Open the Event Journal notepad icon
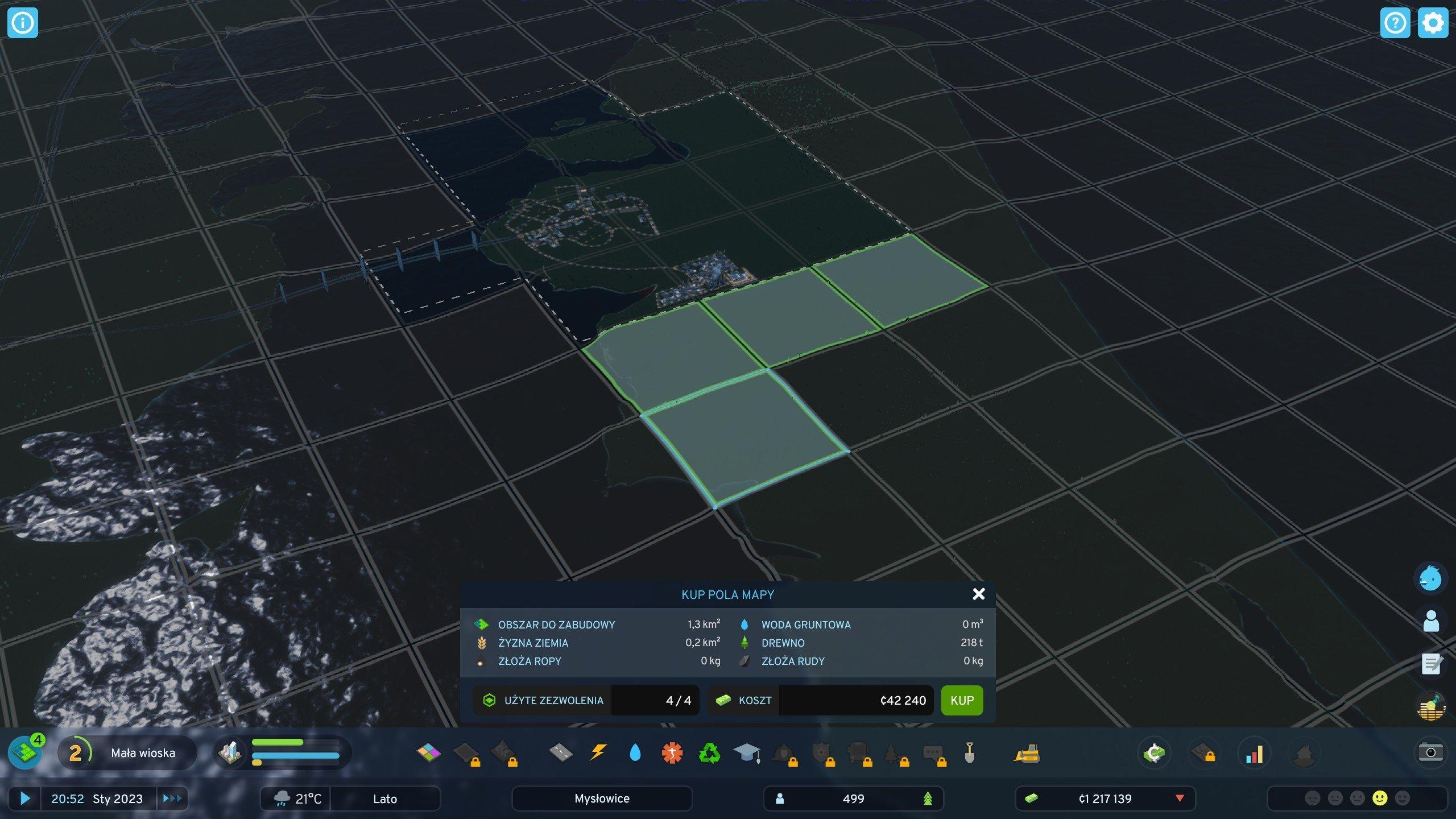The width and height of the screenshot is (1456, 819). tap(1430, 664)
